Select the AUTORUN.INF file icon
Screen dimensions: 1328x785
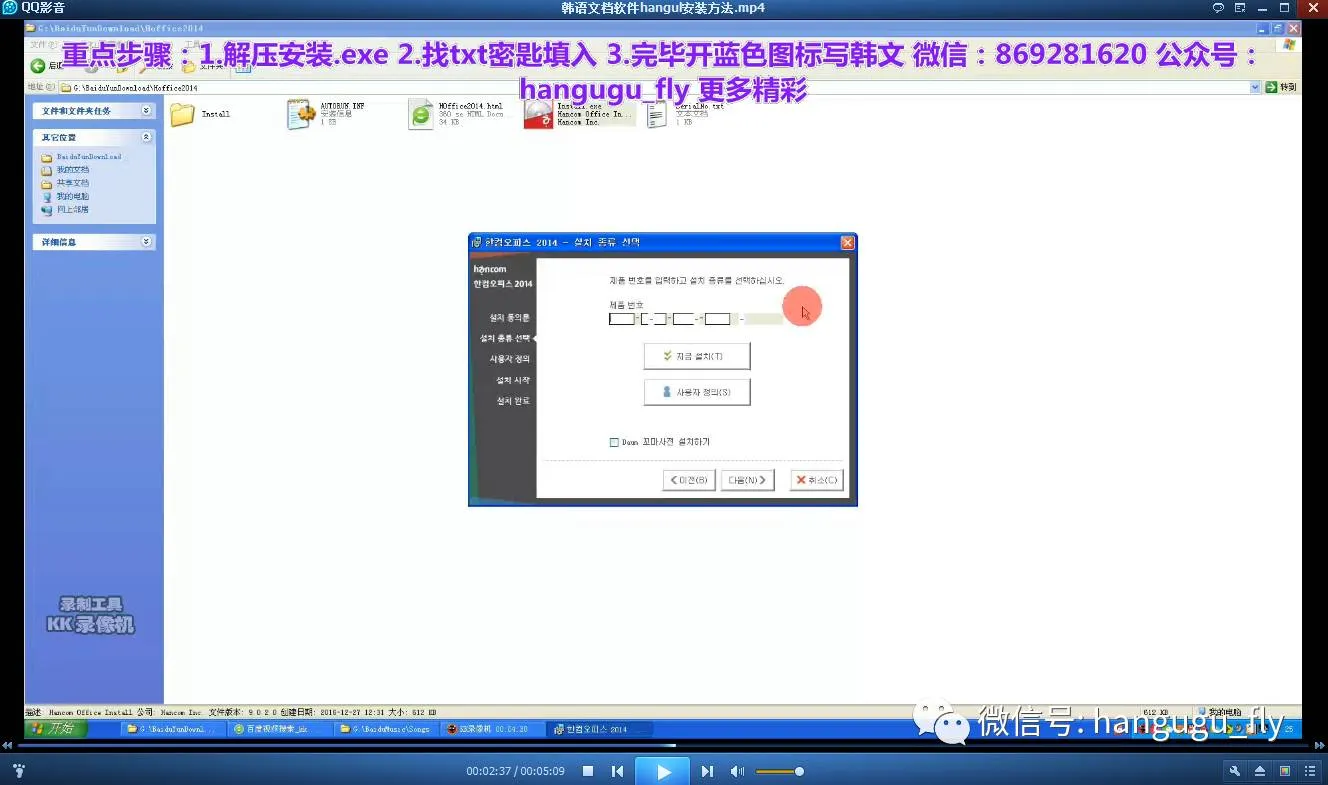click(300, 115)
